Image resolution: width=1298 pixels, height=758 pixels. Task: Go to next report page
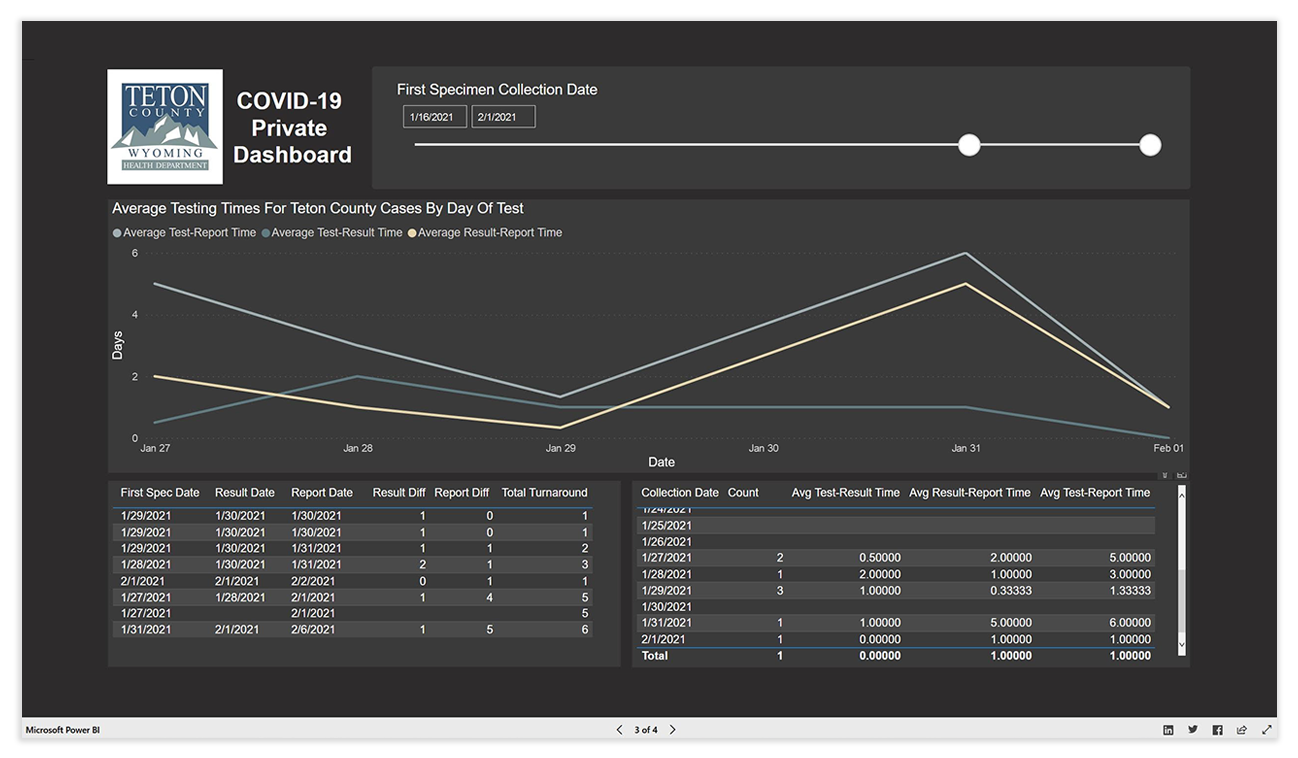[x=672, y=730]
